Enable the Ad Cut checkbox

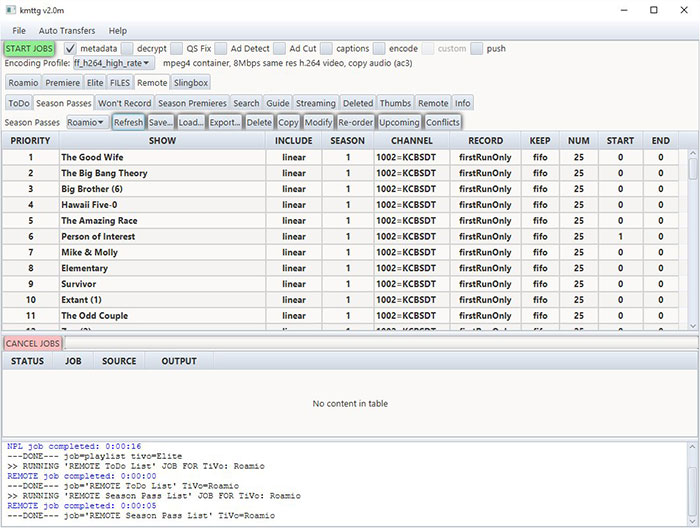[279, 49]
